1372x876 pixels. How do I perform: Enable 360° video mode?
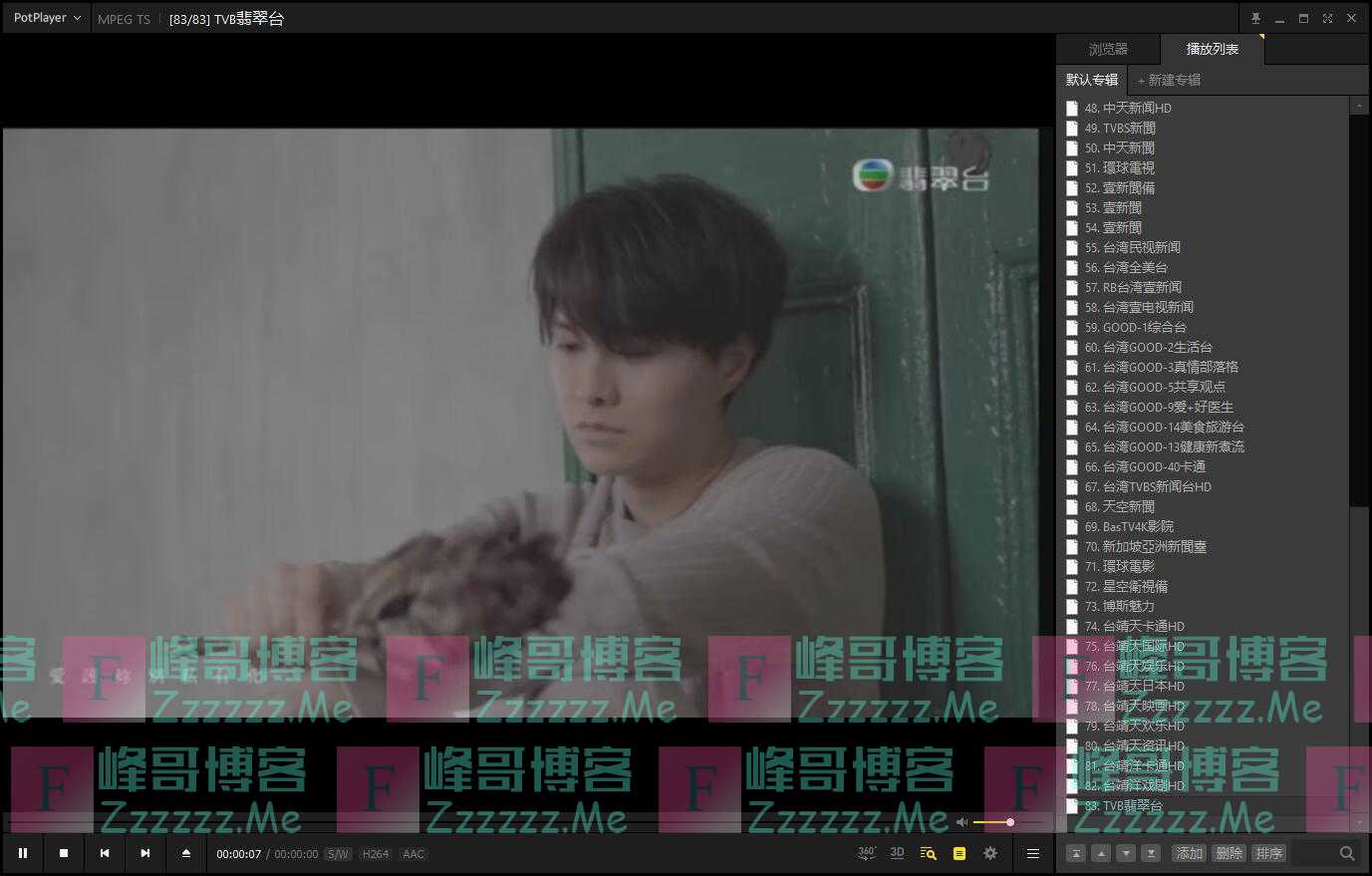pyautogui.click(x=867, y=853)
